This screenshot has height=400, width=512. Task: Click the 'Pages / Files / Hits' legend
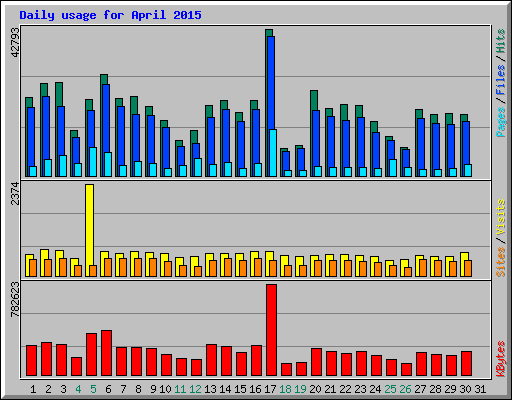tap(501, 83)
